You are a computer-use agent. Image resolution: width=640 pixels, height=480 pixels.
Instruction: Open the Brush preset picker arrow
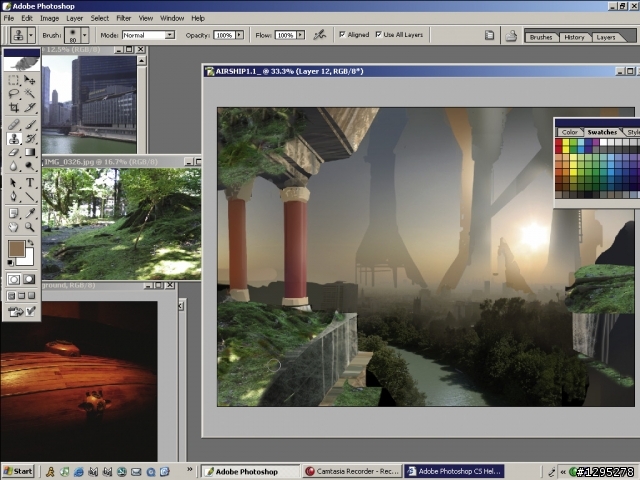coord(84,35)
